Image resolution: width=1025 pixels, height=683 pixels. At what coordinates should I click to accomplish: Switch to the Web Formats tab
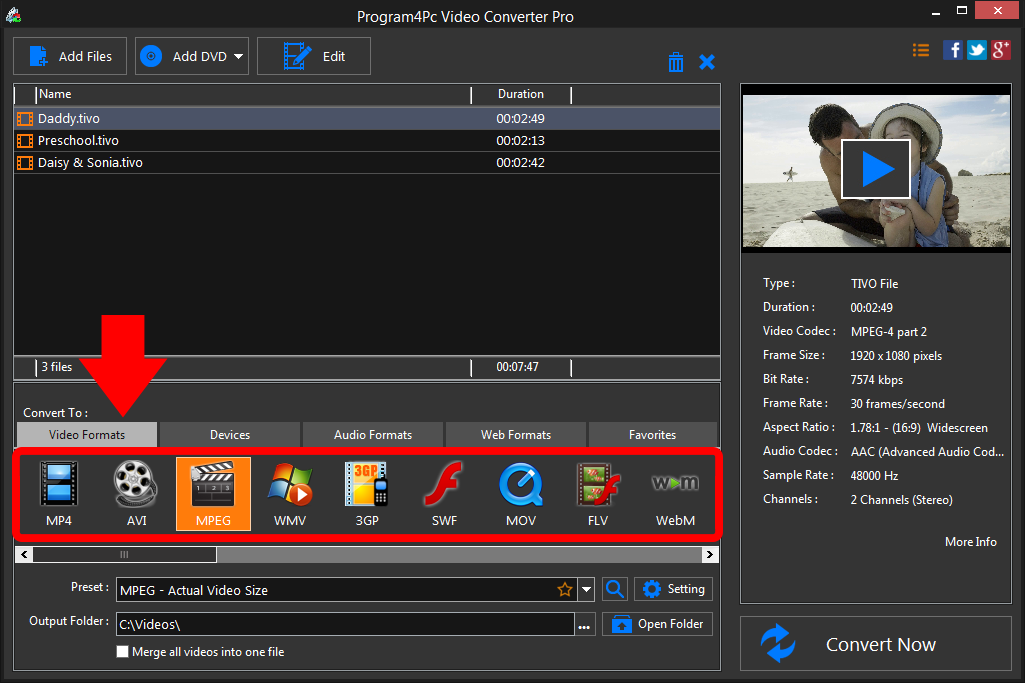click(516, 435)
